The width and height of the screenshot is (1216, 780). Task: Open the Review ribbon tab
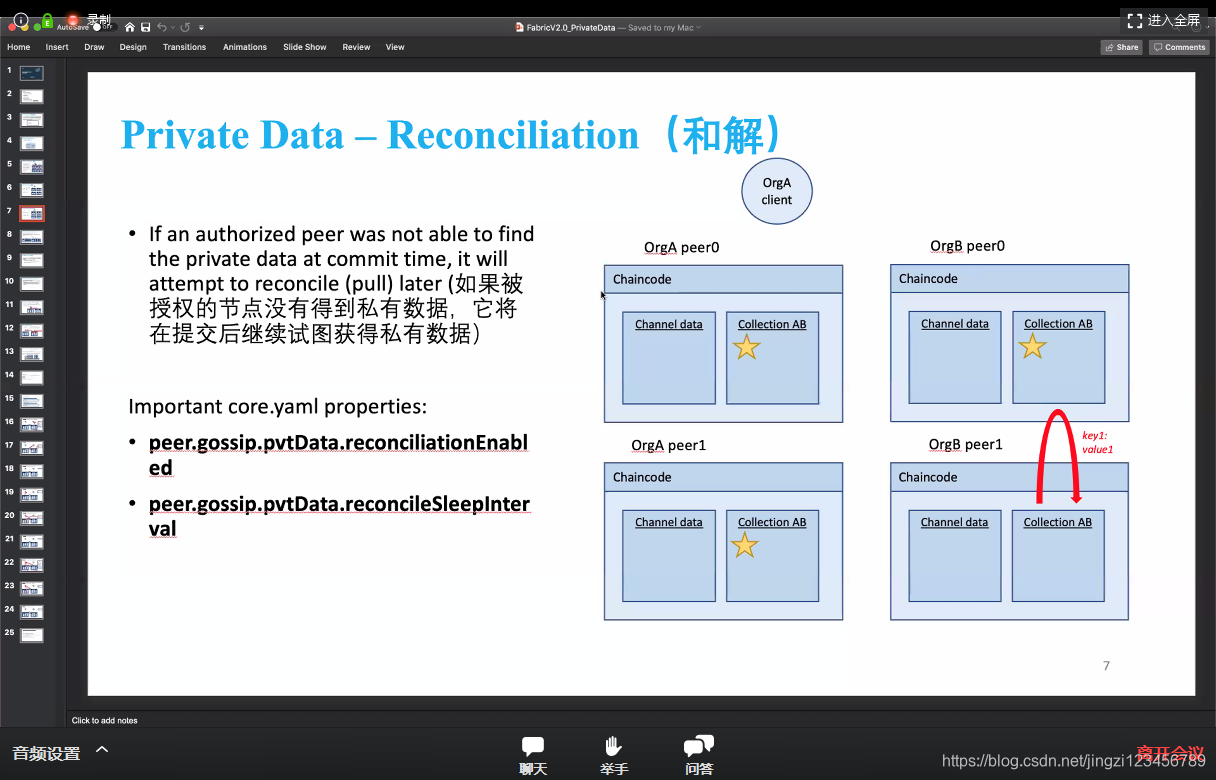click(356, 47)
